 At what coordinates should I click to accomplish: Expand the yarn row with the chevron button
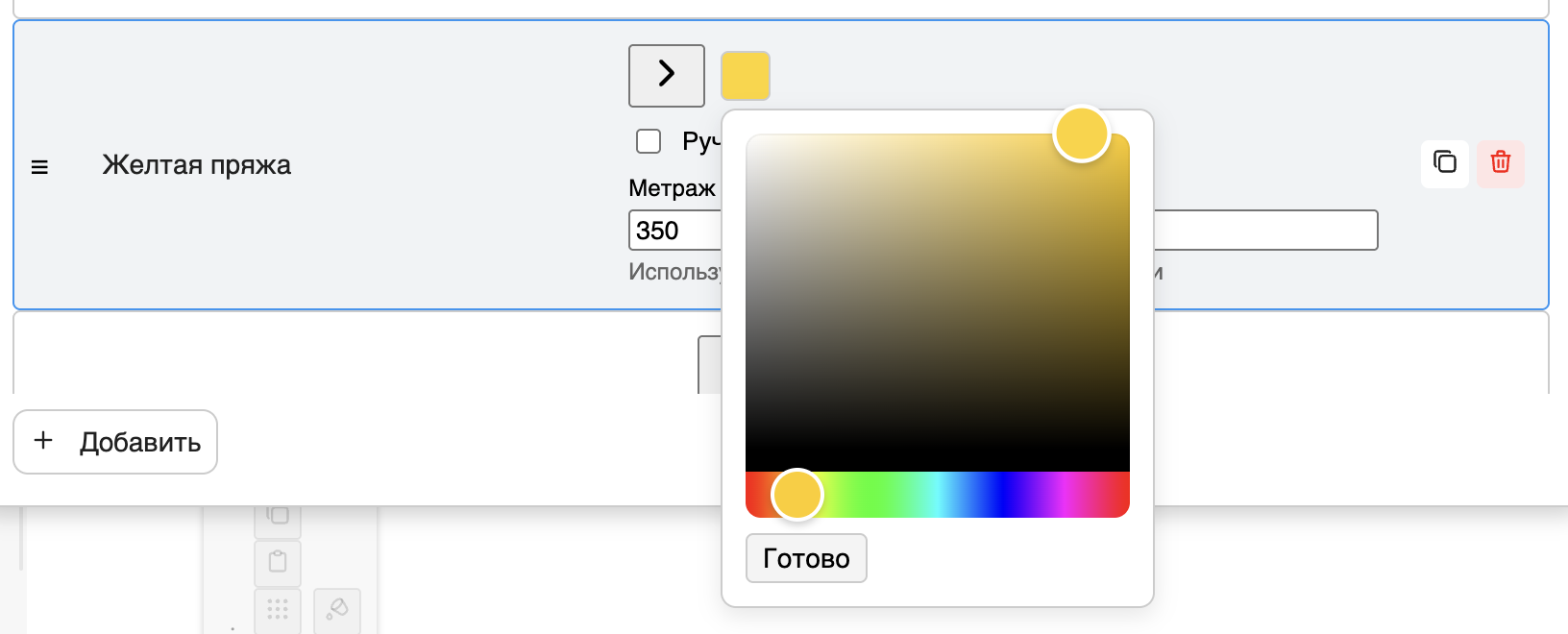667,75
